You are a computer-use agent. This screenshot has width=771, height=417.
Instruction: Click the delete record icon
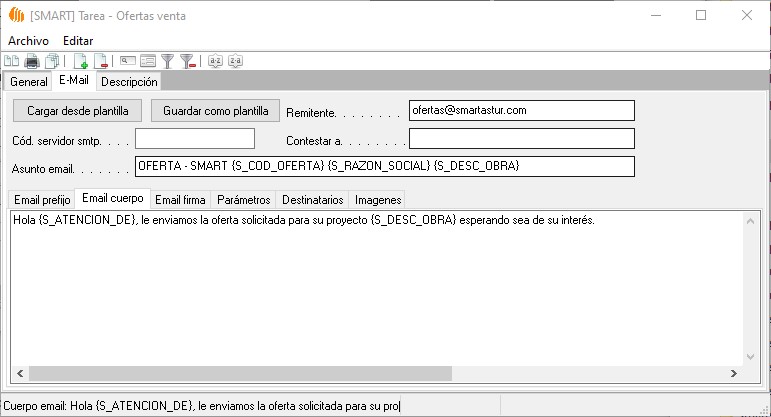coord(100,61)
